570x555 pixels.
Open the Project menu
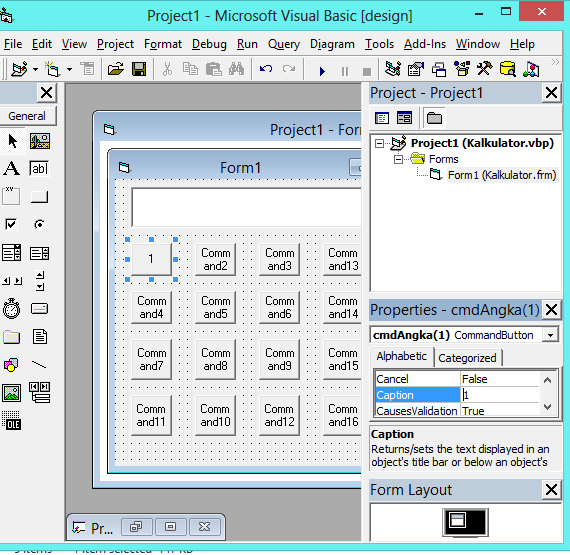(x=115, y=44)
